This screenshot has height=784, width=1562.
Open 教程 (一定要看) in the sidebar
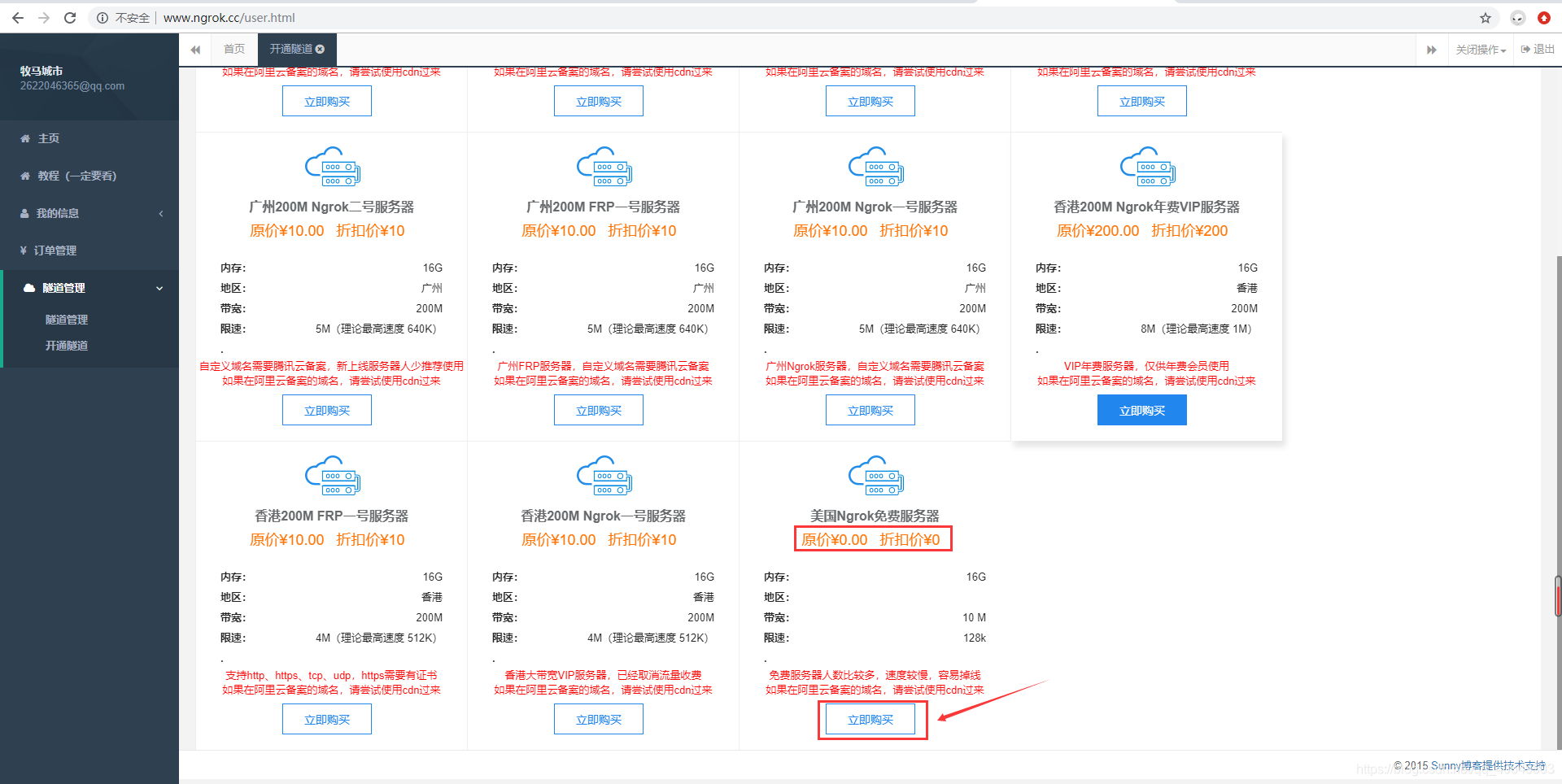pyautogui.click(x=89, y=176)
